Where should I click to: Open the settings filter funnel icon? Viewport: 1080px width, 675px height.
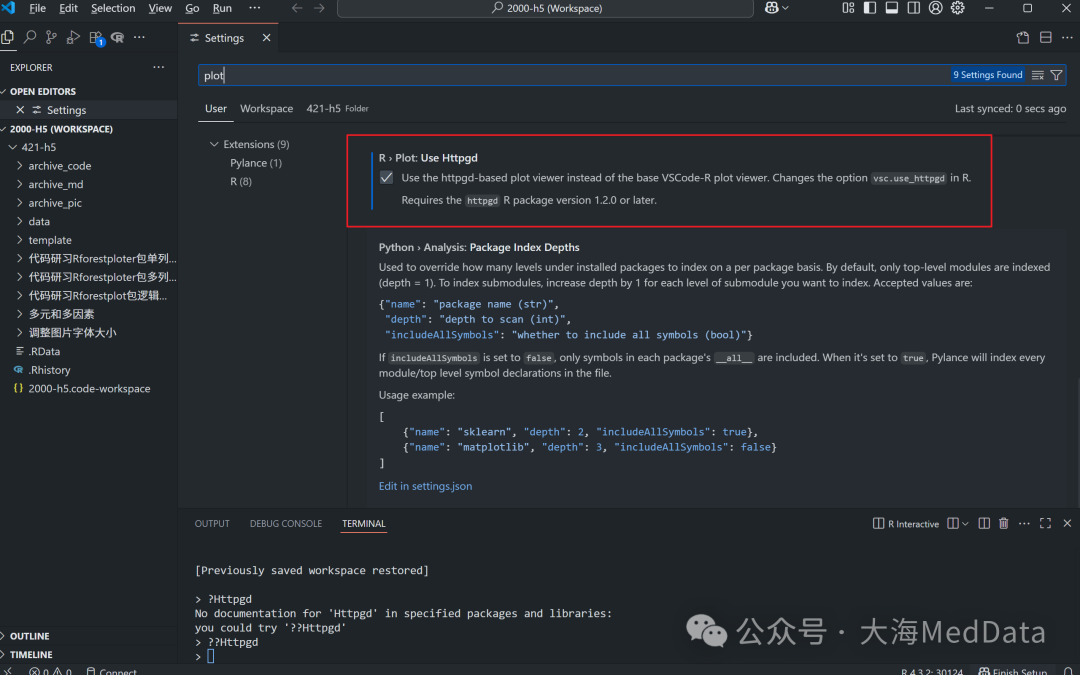click(1056, 75)
